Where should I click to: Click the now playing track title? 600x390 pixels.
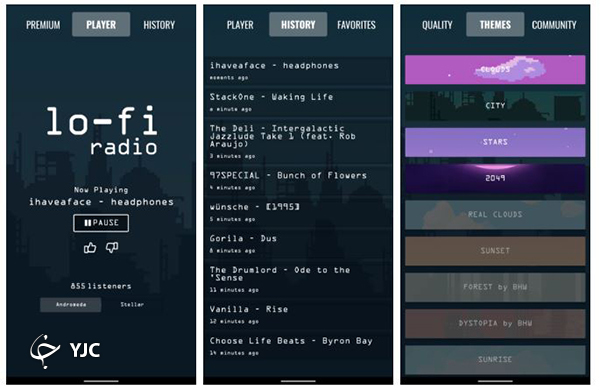pyautogui.click(x=101, y=202)
